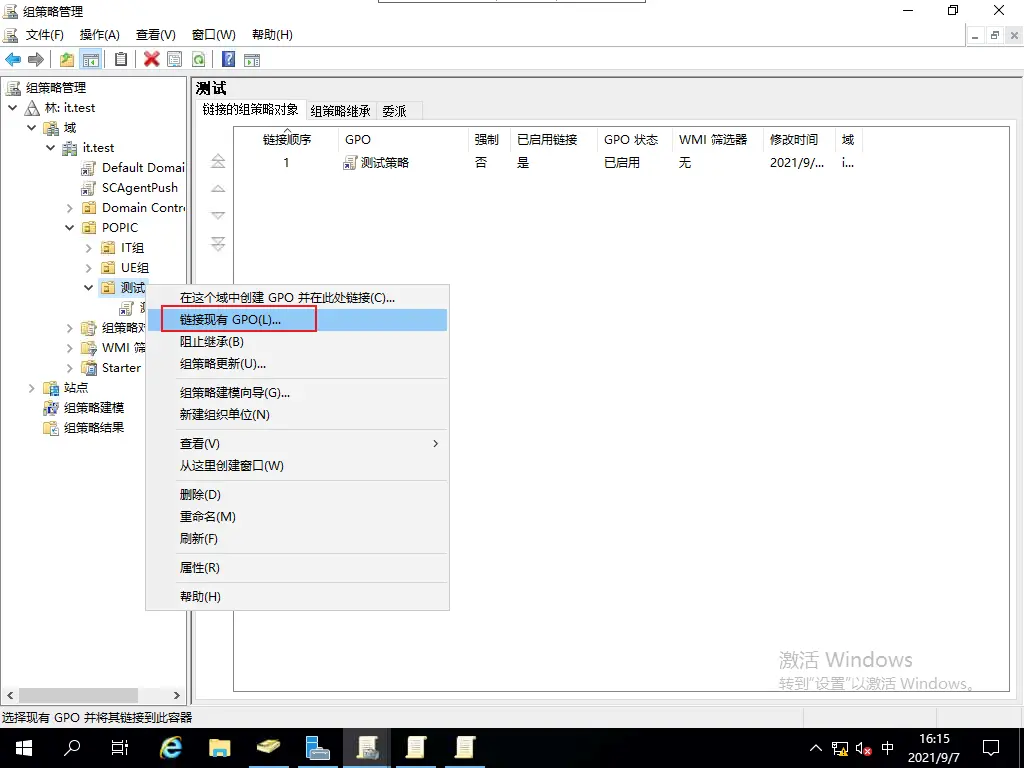Collapse the POPIC organizational unit

click(x=69, y=227)
